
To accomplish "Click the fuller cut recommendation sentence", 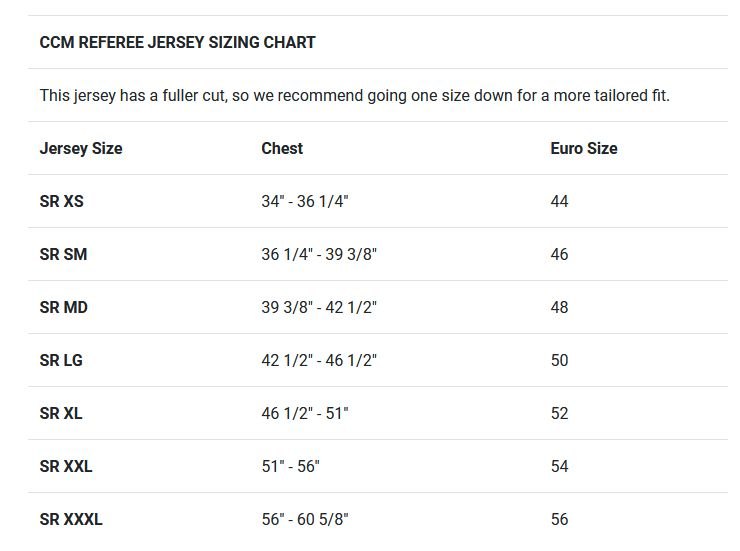I will coord(354,96).
